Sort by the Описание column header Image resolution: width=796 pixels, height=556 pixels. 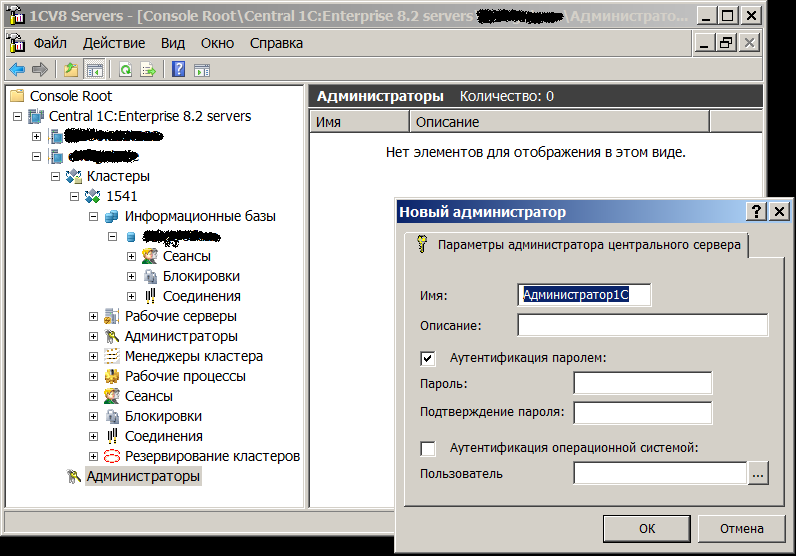pos(559,122)
